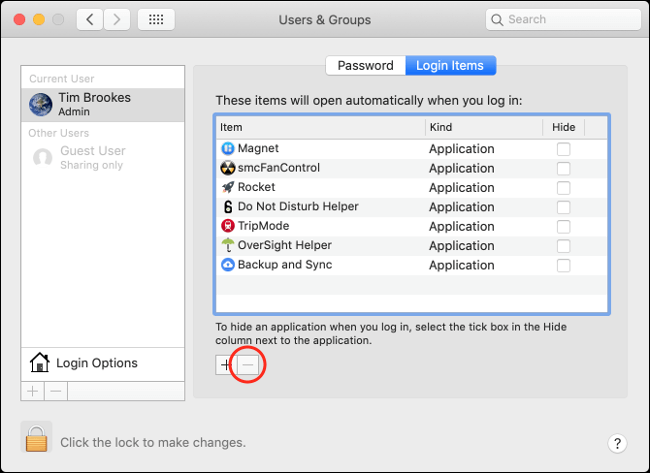Screen dimensions: 650x473
Task: Add a login item with plus button
Action: 226,365
